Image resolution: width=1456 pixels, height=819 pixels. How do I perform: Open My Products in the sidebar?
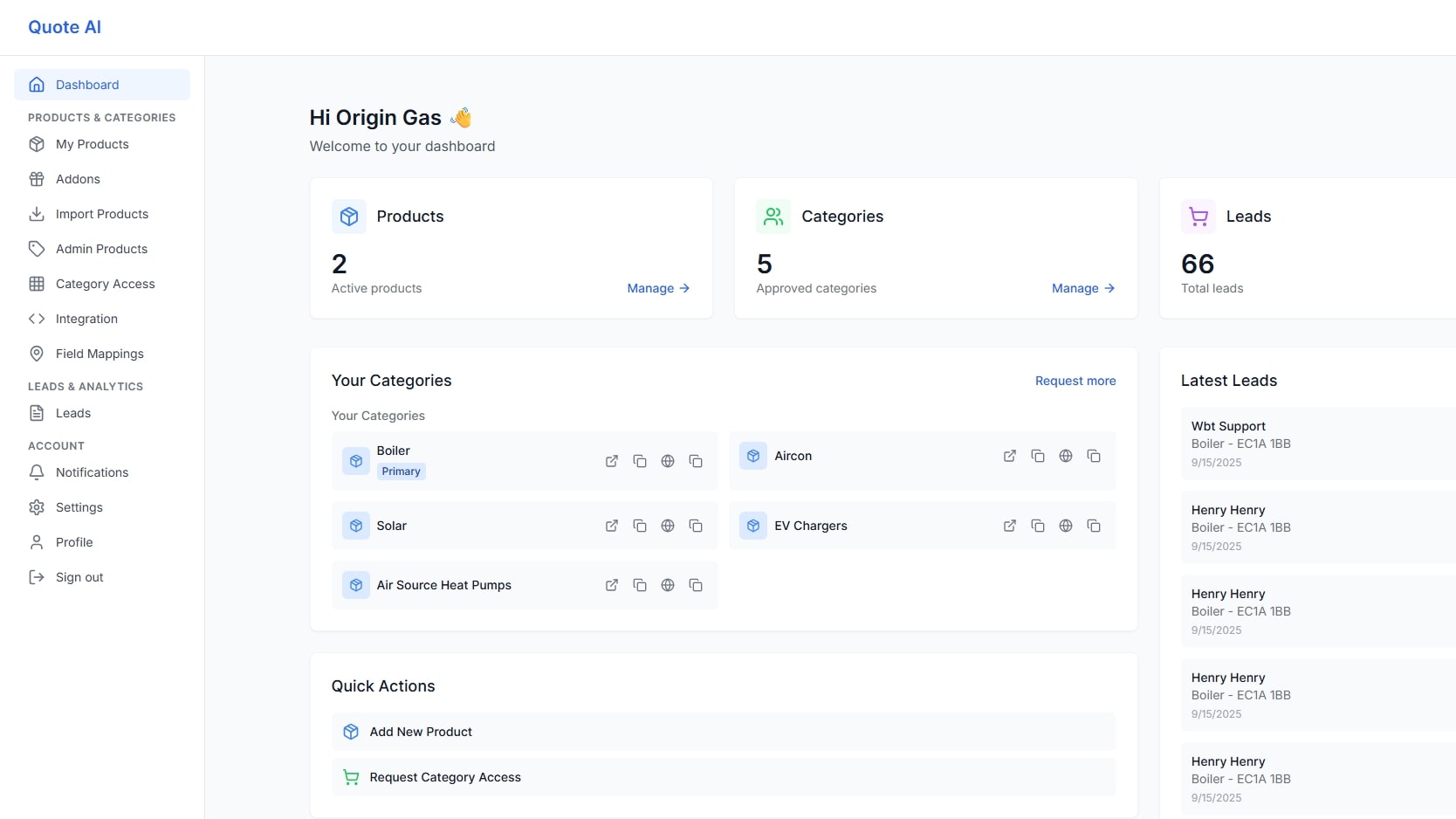click(x=92, y=144)
